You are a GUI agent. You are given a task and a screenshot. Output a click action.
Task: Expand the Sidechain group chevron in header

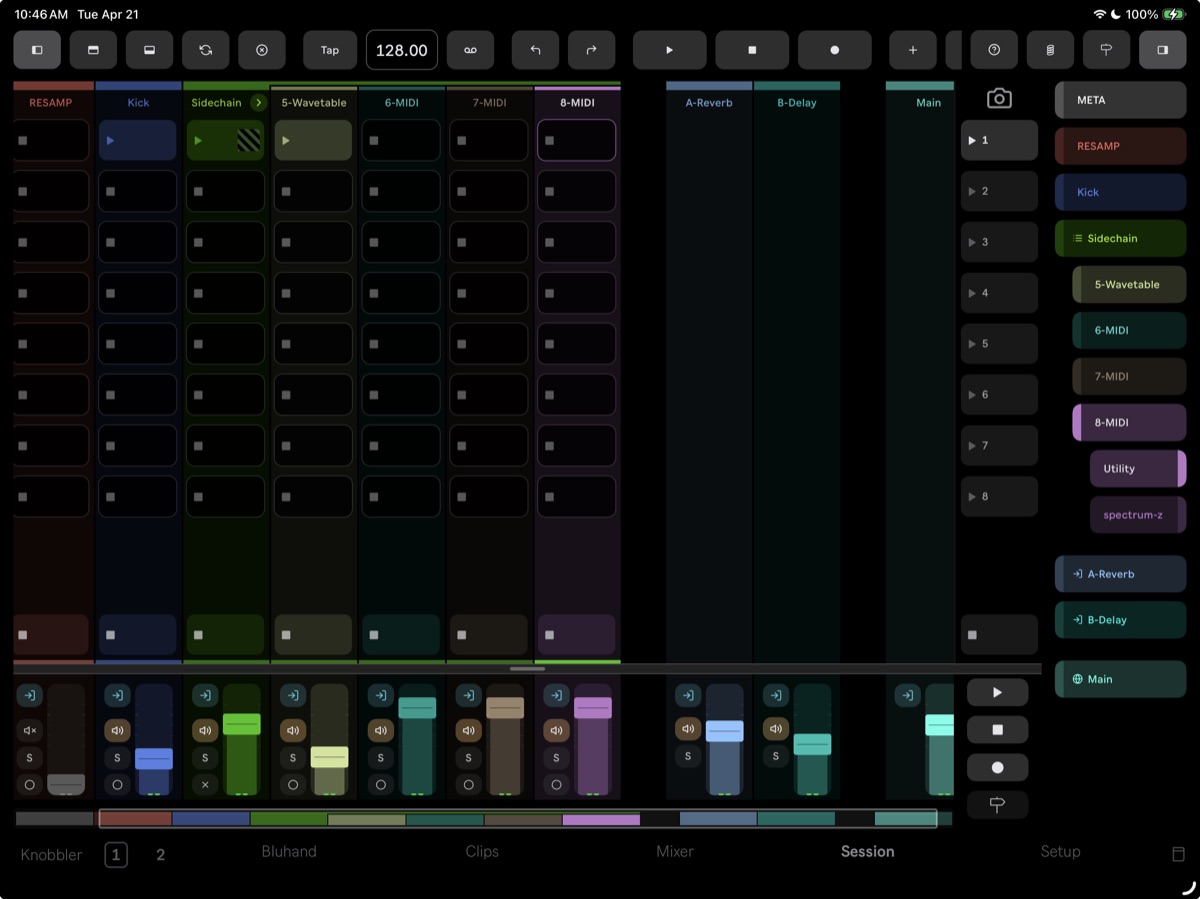click(258, 102)
